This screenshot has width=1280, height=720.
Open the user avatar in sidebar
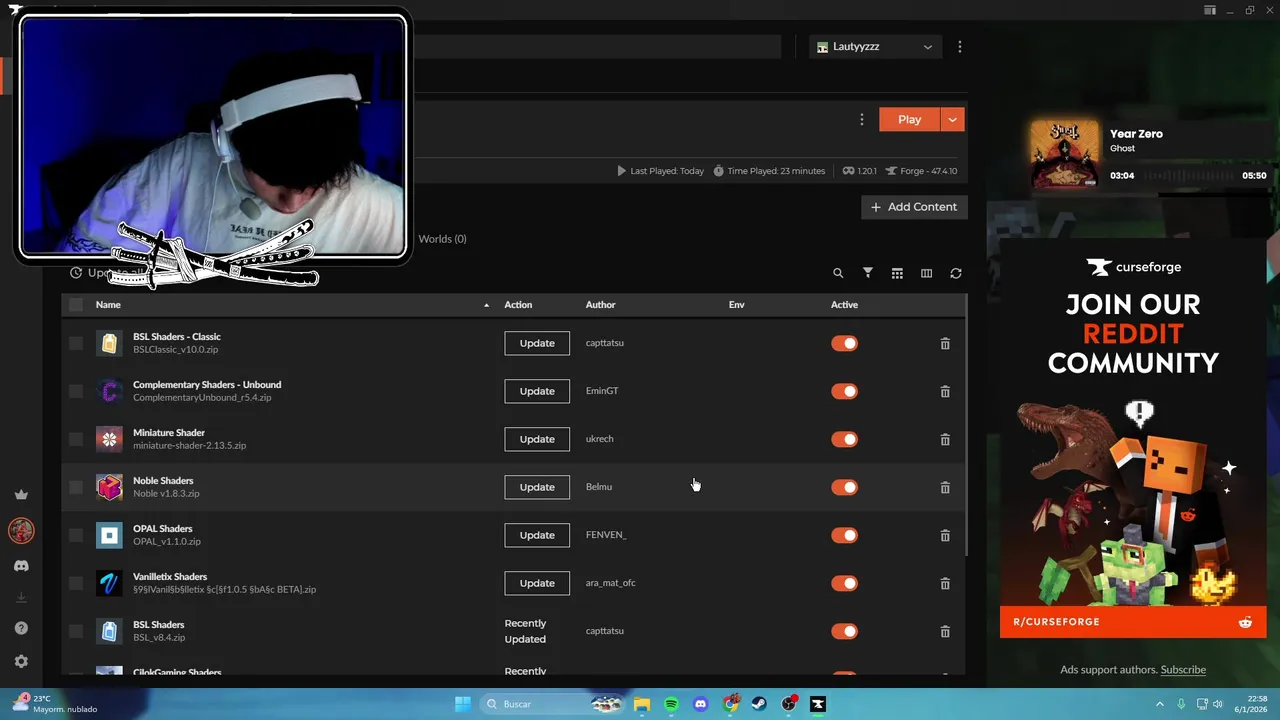click(21, 530)
